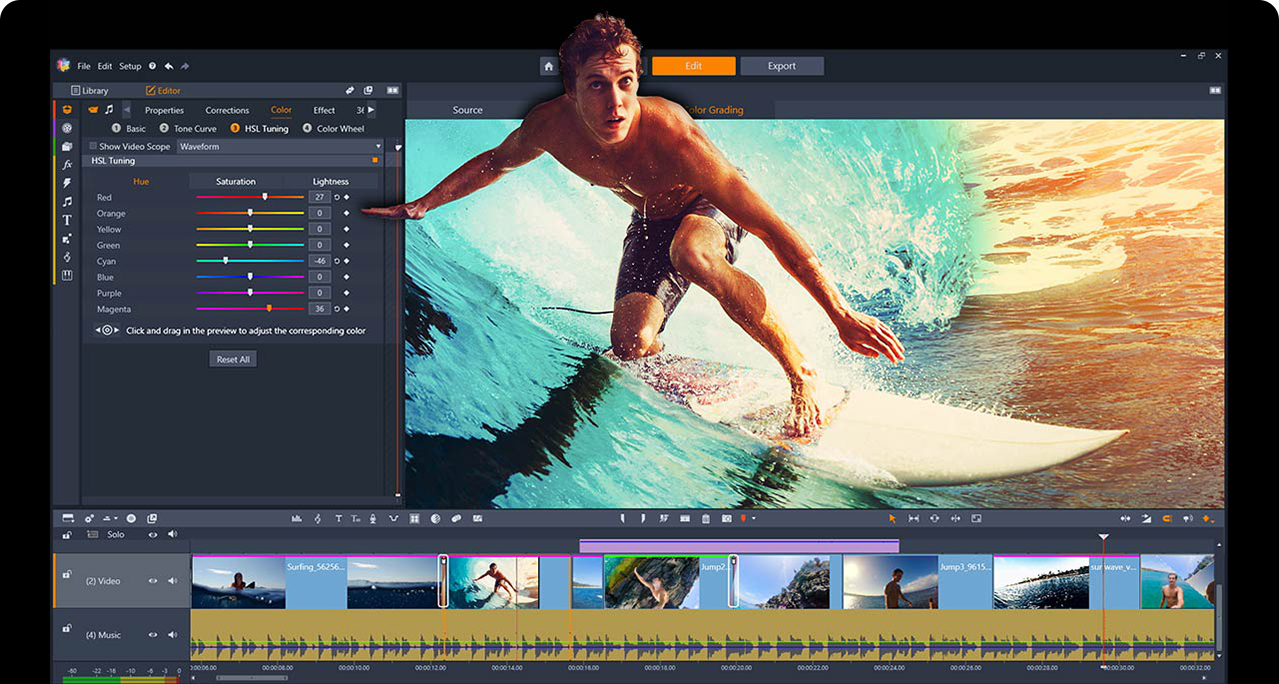Activate the on-preview color selector tool
The width and height of the screenshot is (1279, 684).
pos(107,330)
